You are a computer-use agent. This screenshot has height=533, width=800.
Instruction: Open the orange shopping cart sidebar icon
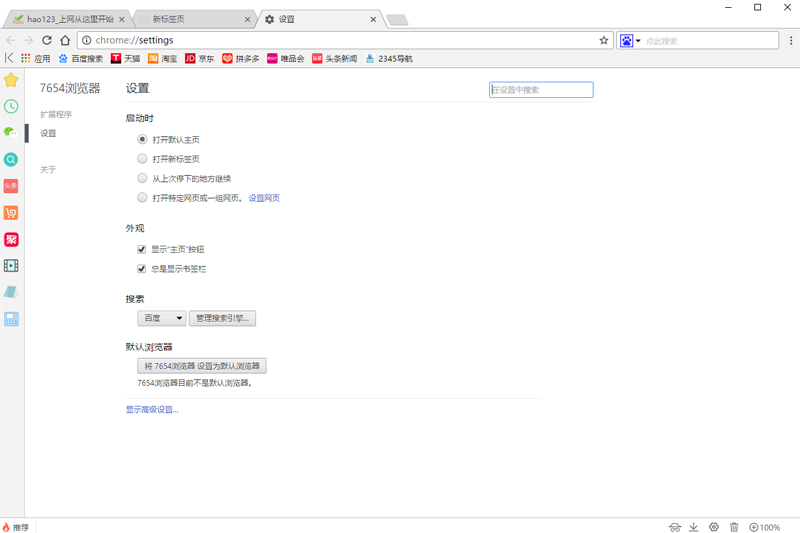(11, 213)
